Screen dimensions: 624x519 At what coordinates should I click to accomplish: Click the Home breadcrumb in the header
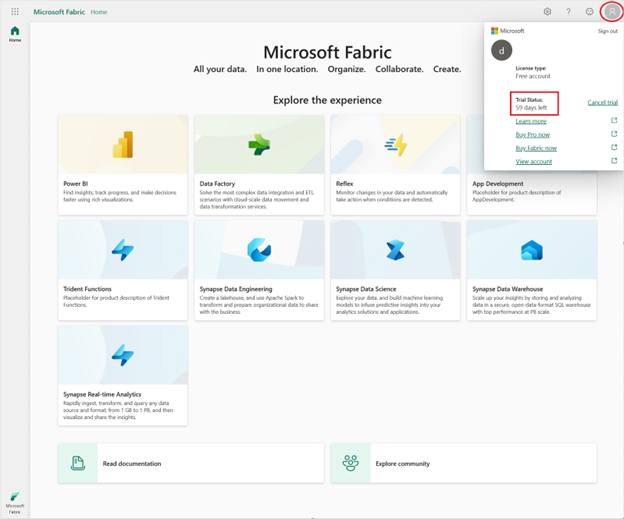point(99,12)
